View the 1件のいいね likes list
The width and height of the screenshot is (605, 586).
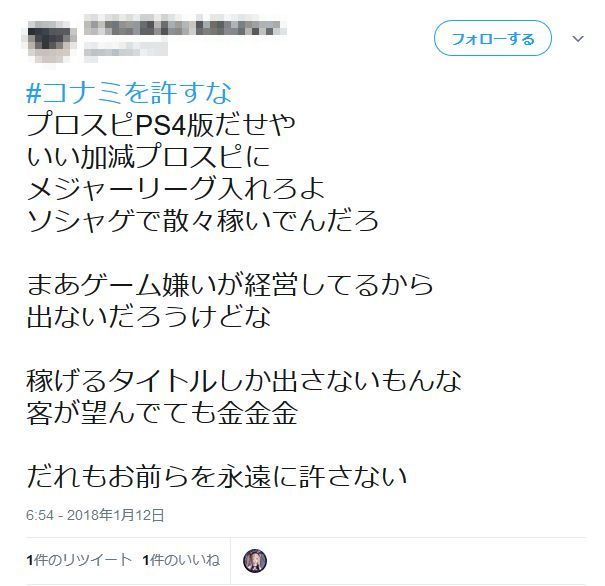(181, 560)
